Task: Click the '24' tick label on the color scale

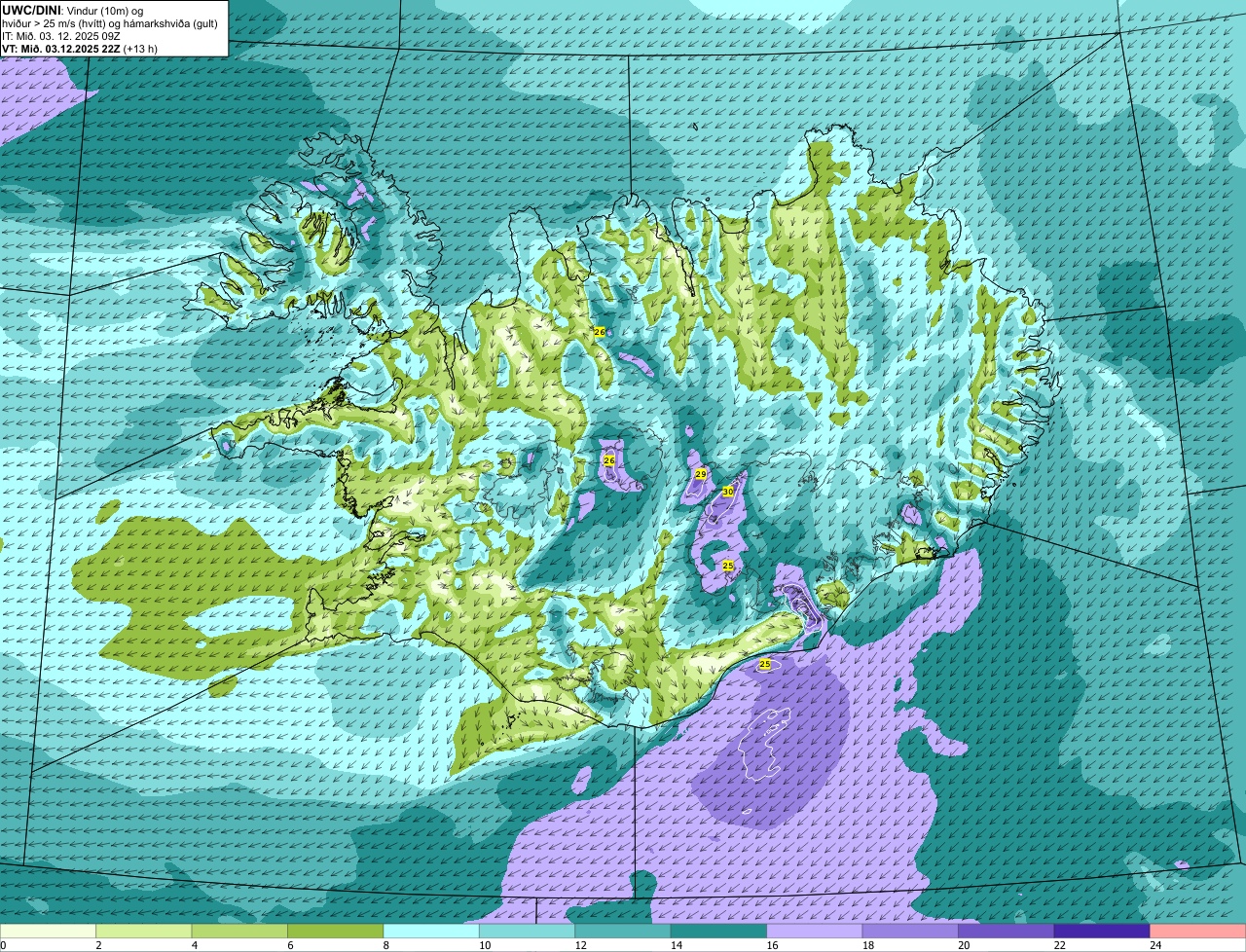Action: [1154, 945]
